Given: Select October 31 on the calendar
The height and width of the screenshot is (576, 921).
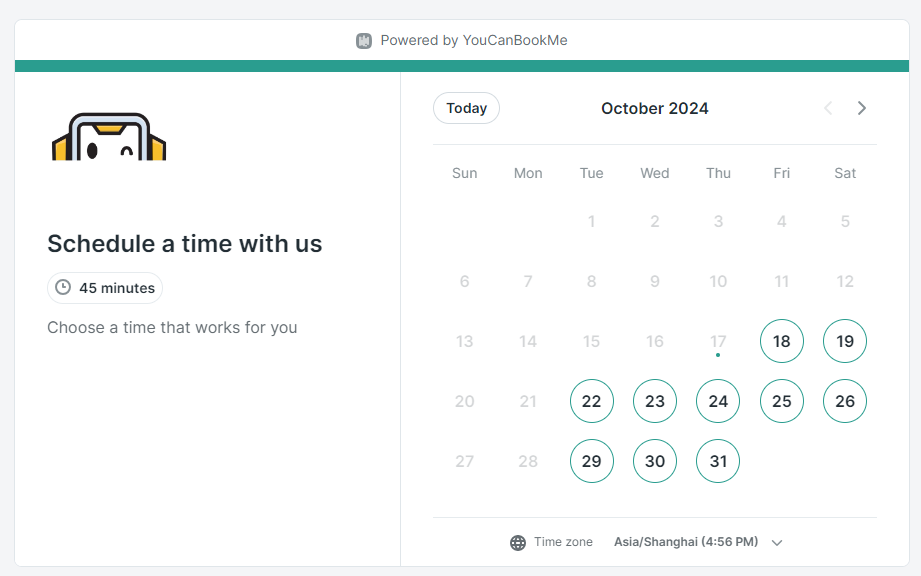Looking at the screenshot, I should click(718, 461).
